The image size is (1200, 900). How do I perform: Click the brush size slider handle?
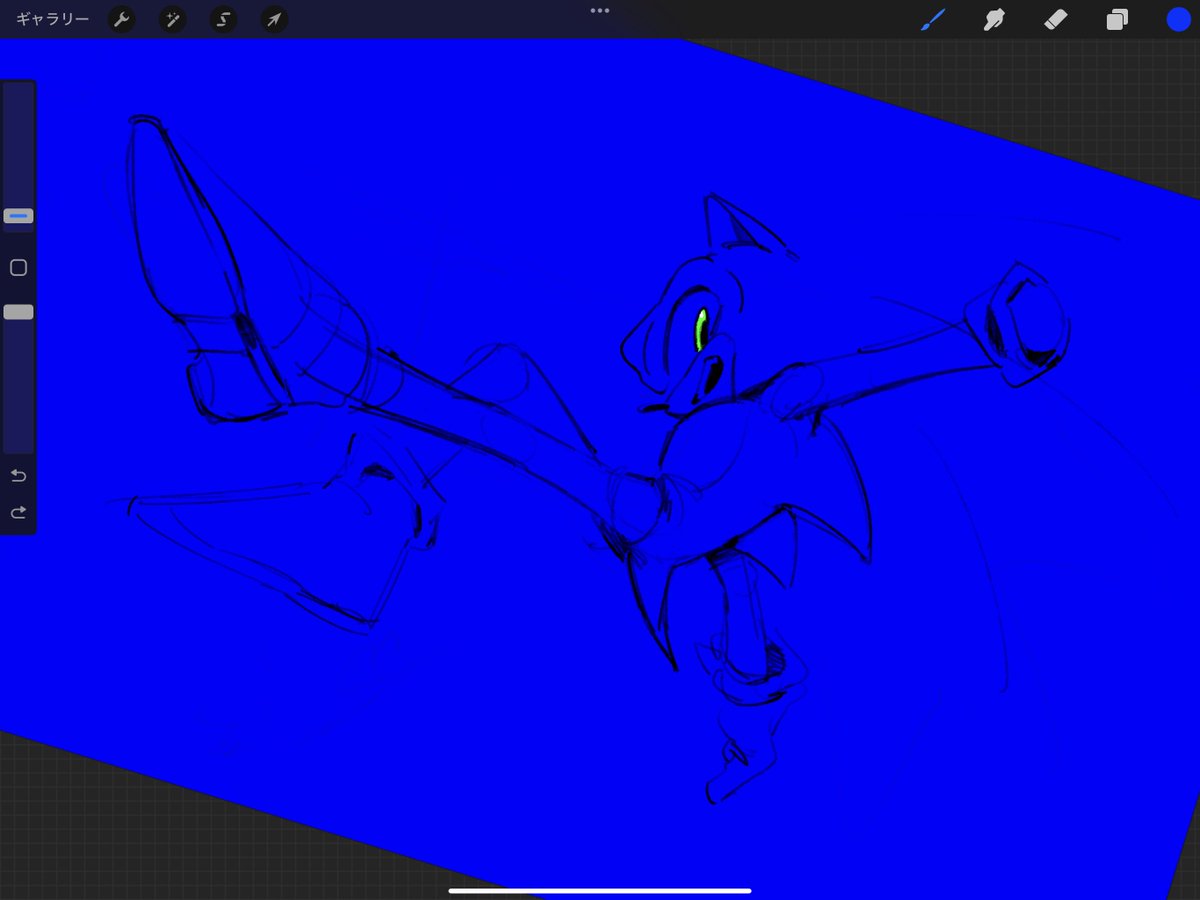(18, 216)
